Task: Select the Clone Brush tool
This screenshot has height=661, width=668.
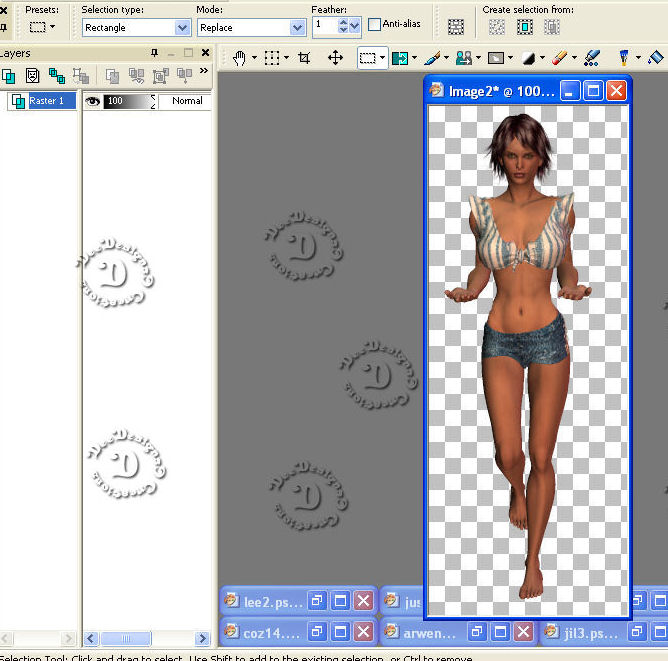Action: (x=463, y=58)
